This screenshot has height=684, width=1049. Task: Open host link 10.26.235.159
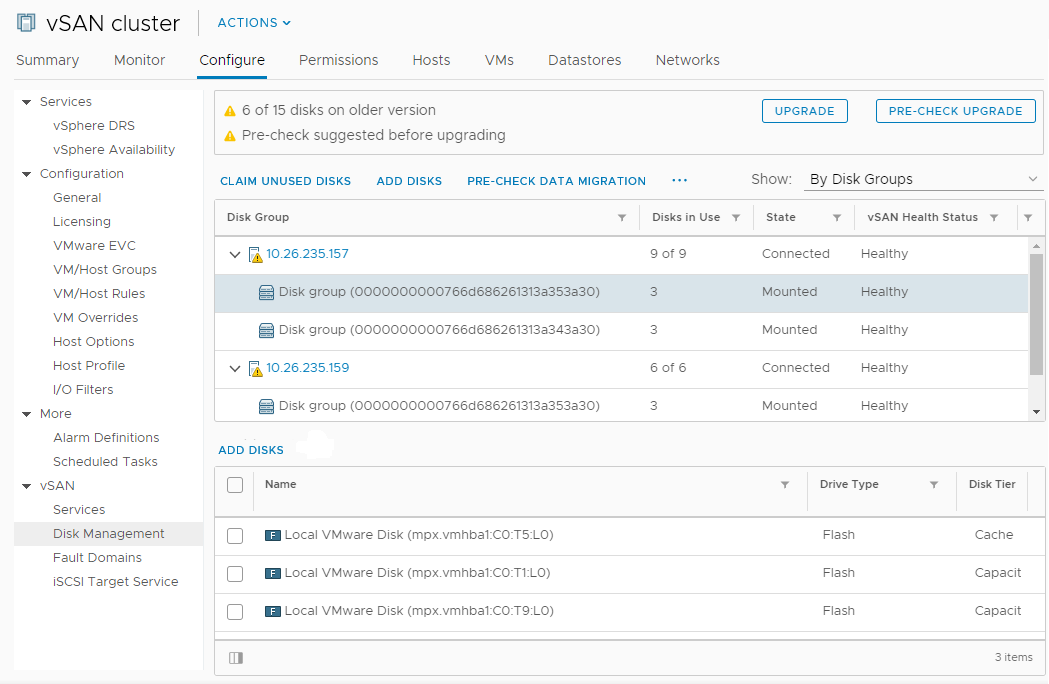click(x=308, y=367)
